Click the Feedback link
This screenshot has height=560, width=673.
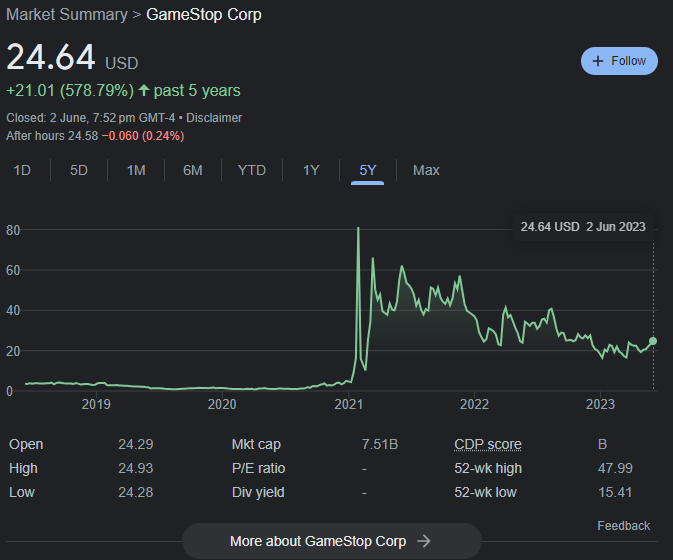point(624,526)
